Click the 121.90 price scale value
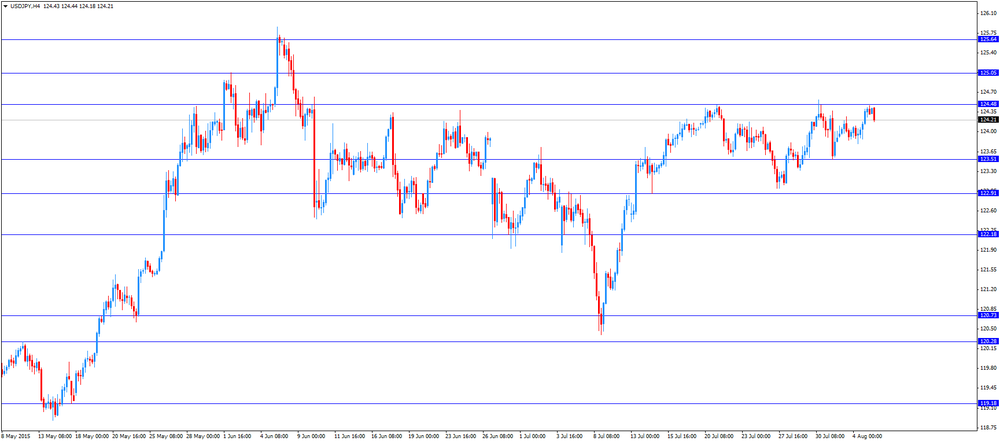 pos(989,250)
